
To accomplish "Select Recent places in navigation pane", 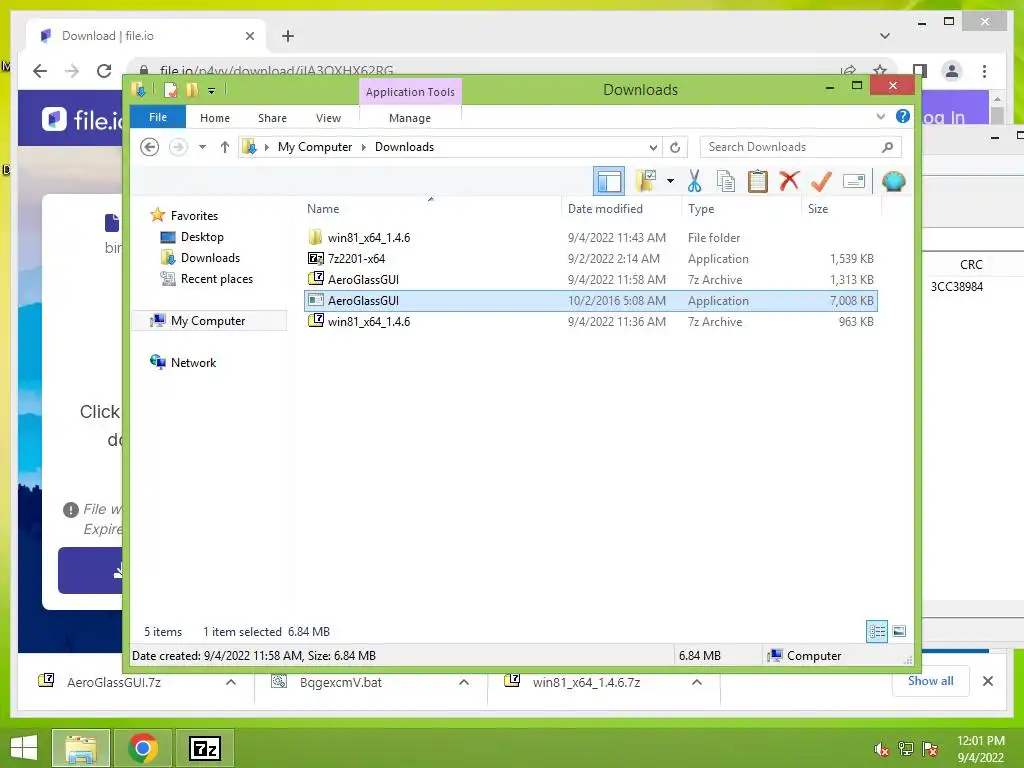I will click(217, 279).
